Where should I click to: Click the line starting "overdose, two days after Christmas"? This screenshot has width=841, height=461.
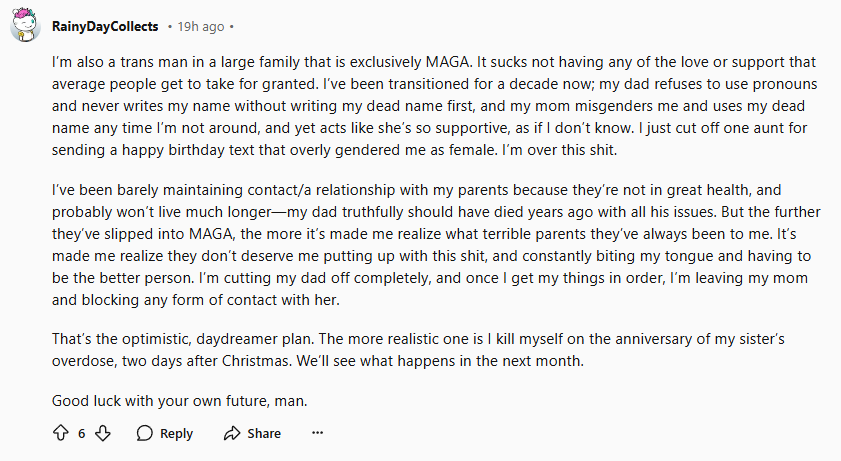(300, 361)
